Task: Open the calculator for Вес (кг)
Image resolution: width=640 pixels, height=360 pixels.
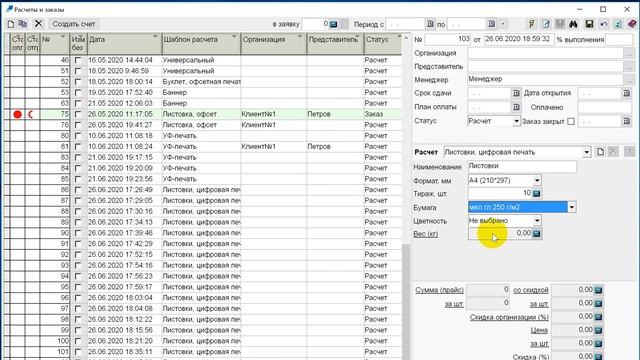Action: (537, 233)
